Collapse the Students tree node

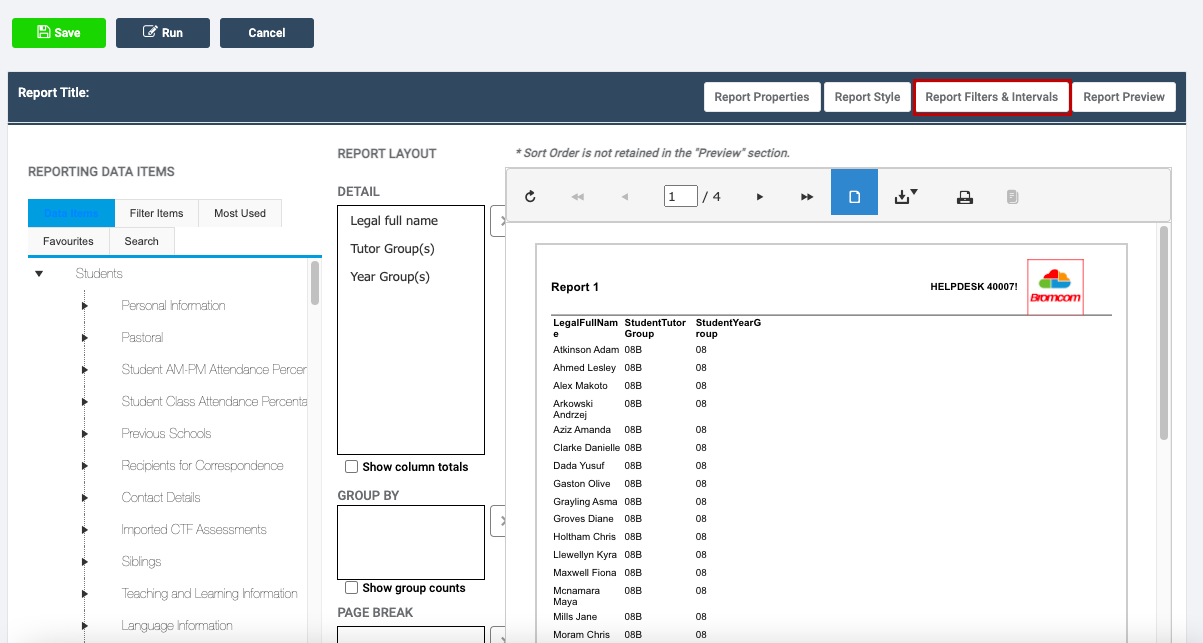point(38,272)
